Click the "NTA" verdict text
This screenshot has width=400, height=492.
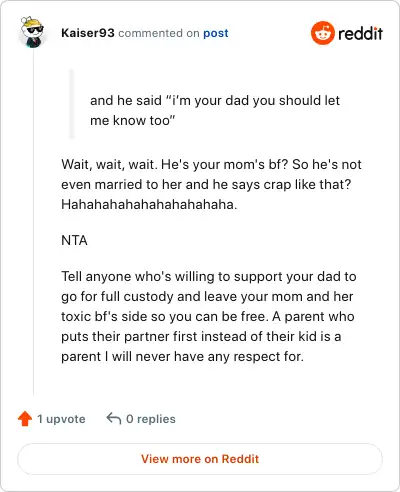coord(74,240)
